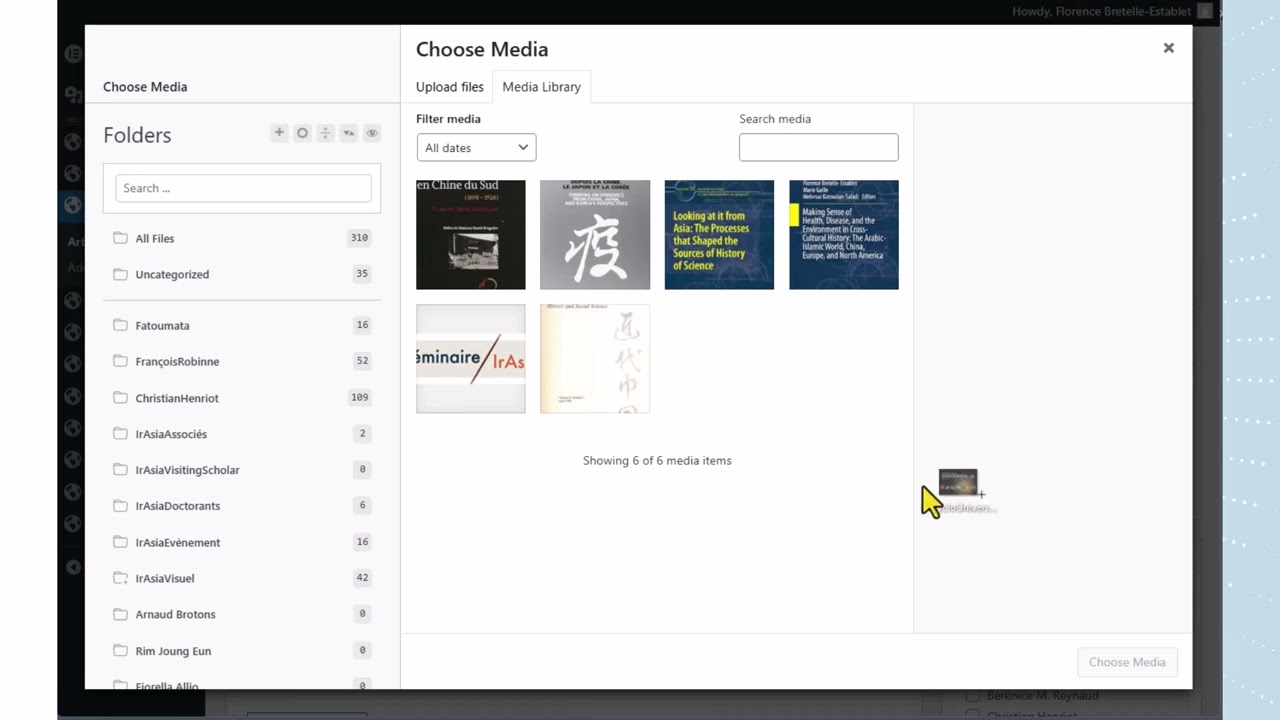The image size is (1280, 720).
Task: Click the Arnaud Brotons folder icon
Action: click(120, 614)
